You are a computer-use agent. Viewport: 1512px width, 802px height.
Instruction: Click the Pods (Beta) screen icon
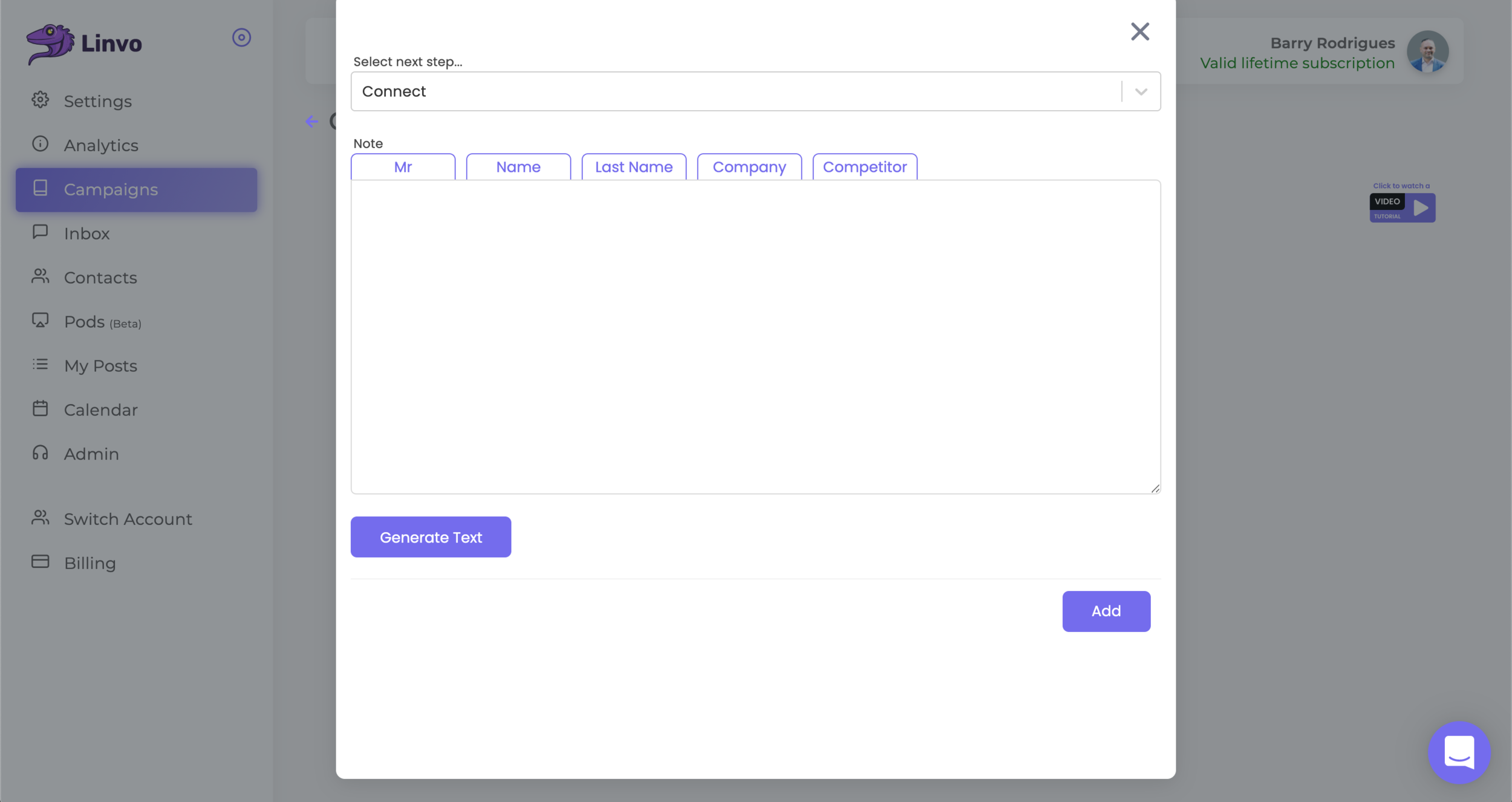coord(40,321)
